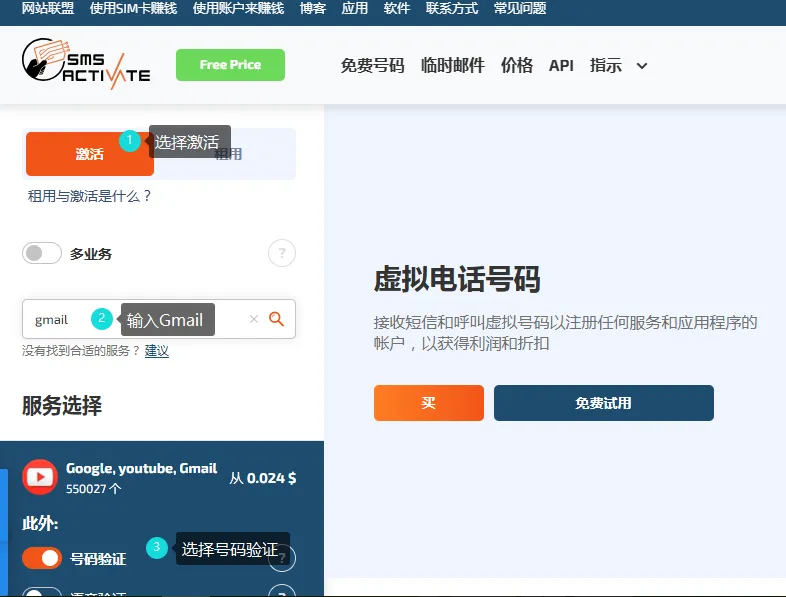Click the SMS Activate logo

[86, 64]
